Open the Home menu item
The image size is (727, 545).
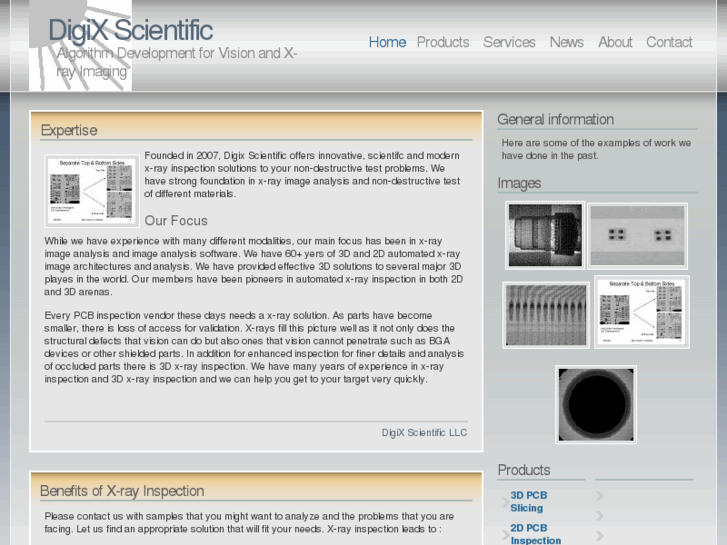click(387, 42)
